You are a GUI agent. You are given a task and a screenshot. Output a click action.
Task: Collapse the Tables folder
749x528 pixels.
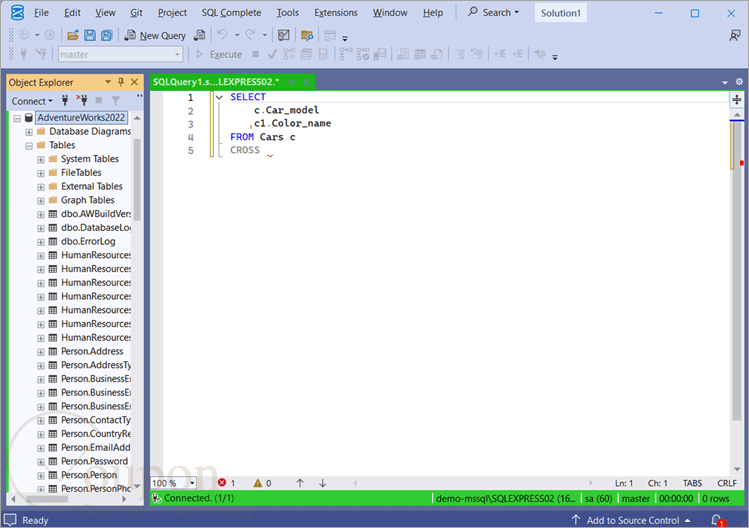[x=29, y=146]
